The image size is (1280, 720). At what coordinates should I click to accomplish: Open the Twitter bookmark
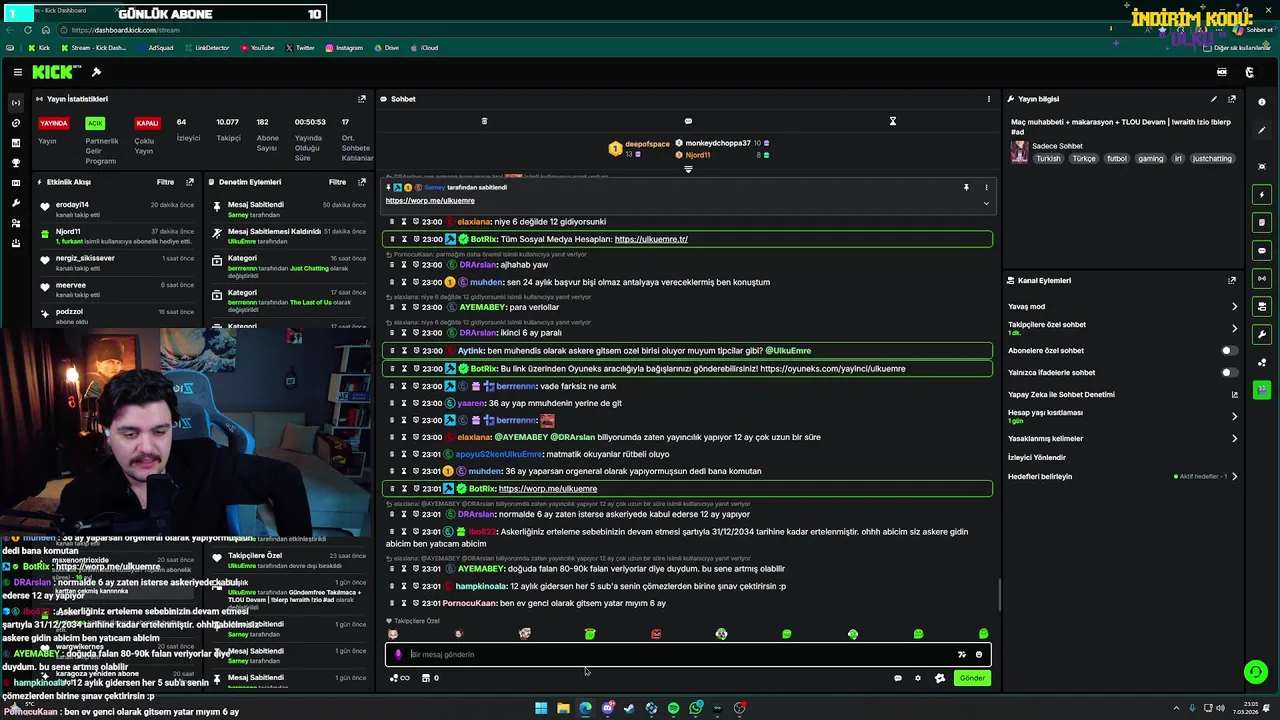300,48
